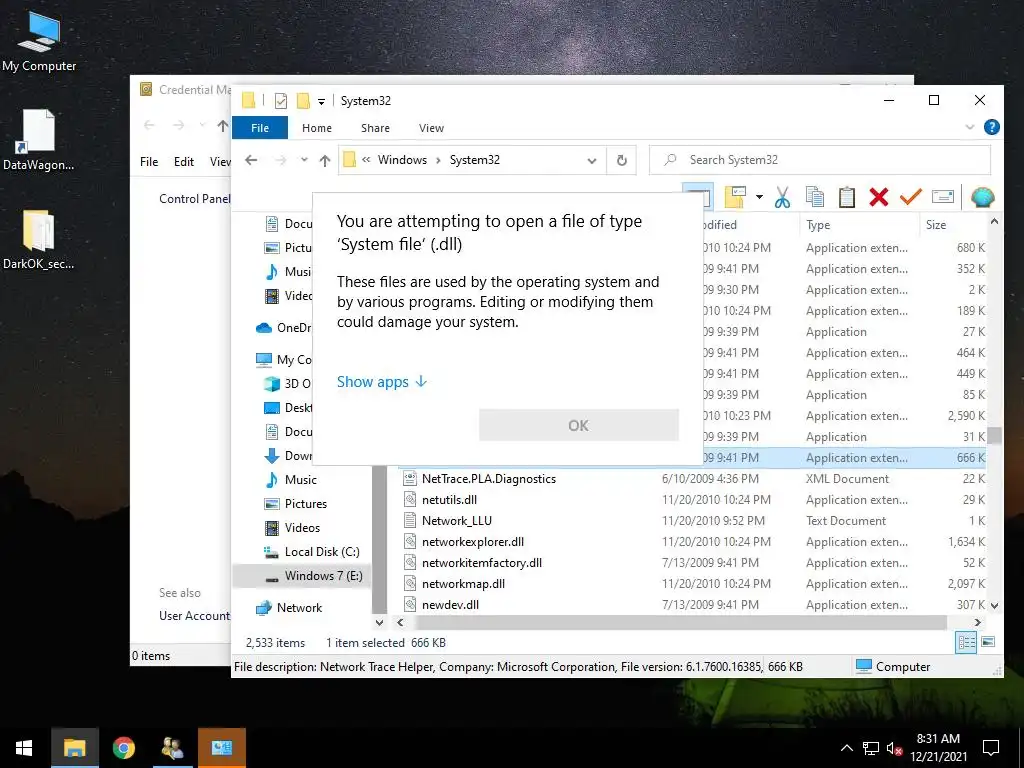Go up one folder level in Explorer
The width and height of the screenshot is (1024, 768).
pos(325,160)
